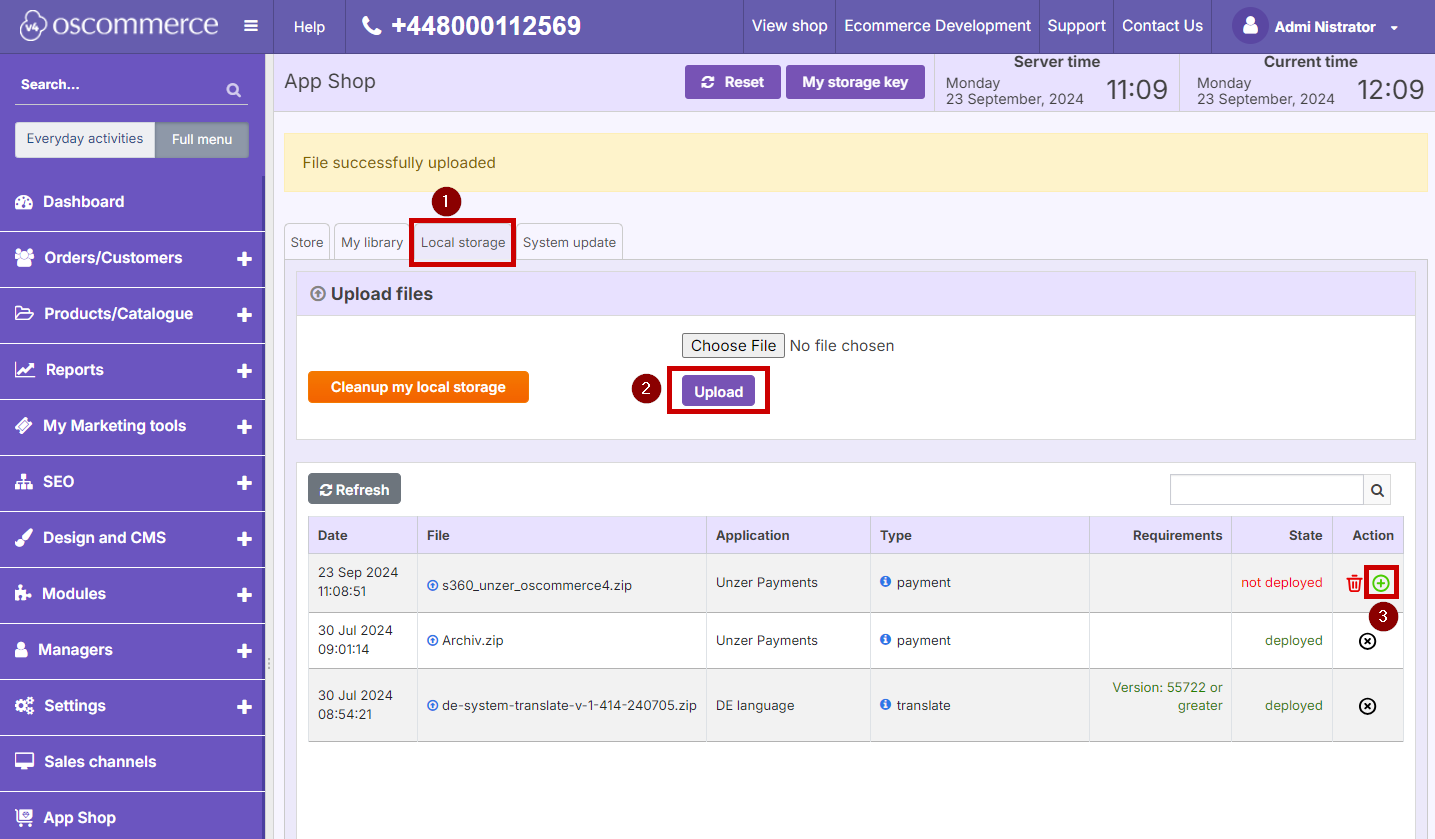The height and width of the screenshot is (839, 1435).
Task: Open Ecommerce Development link
Action: point(937,26)
